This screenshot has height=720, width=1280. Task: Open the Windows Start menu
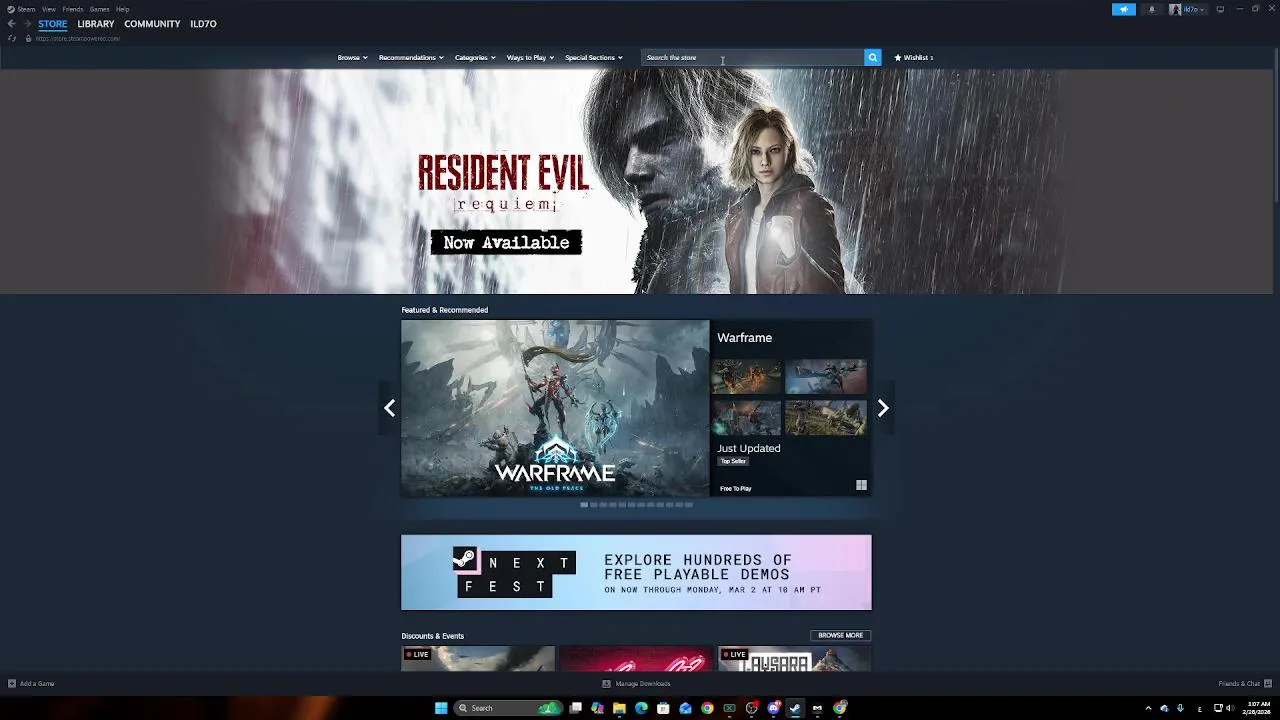click(441, 708)
